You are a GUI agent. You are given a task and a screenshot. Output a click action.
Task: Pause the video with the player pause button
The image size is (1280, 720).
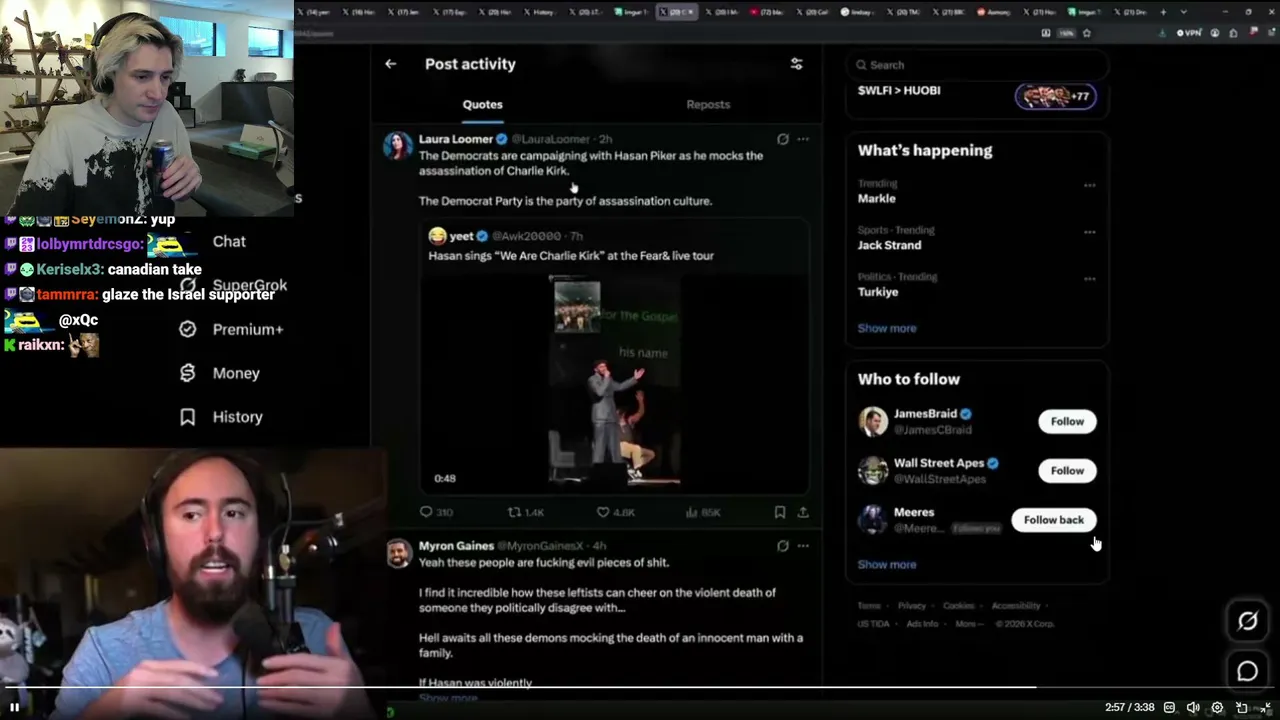(x=14, y=707)
